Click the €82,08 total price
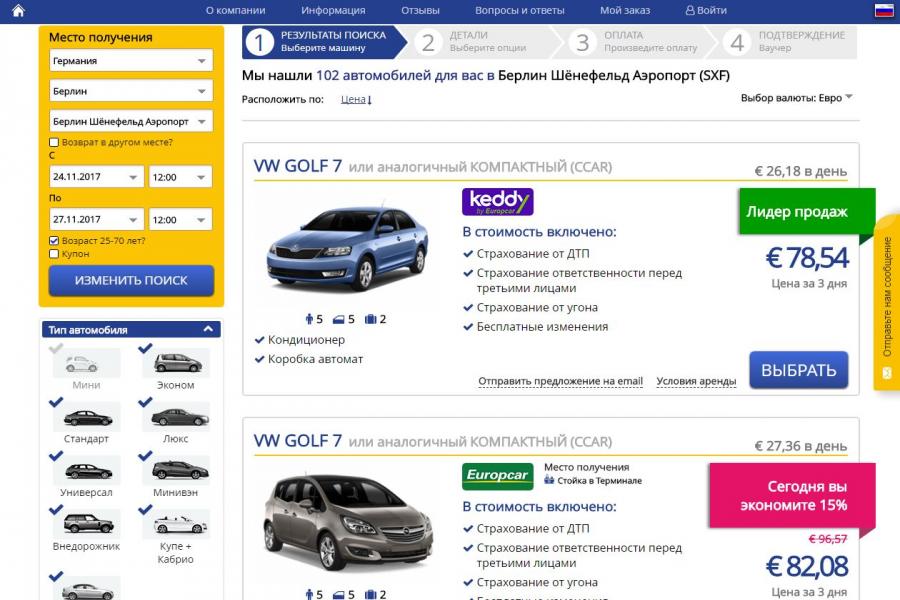Screen dimensions: 900x600 click(x=806, y=567)
